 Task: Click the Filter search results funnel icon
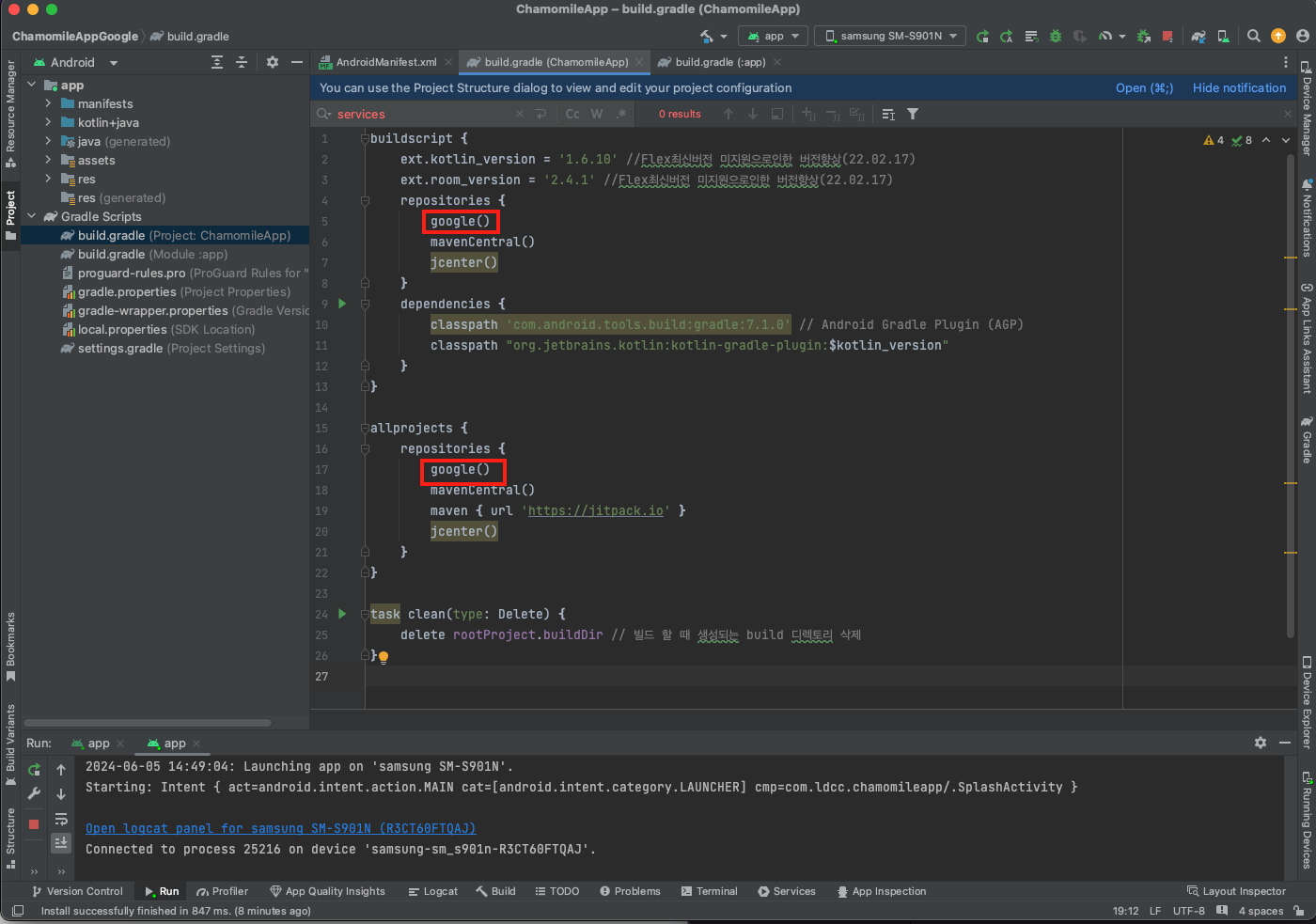click(x=913, y=114)
